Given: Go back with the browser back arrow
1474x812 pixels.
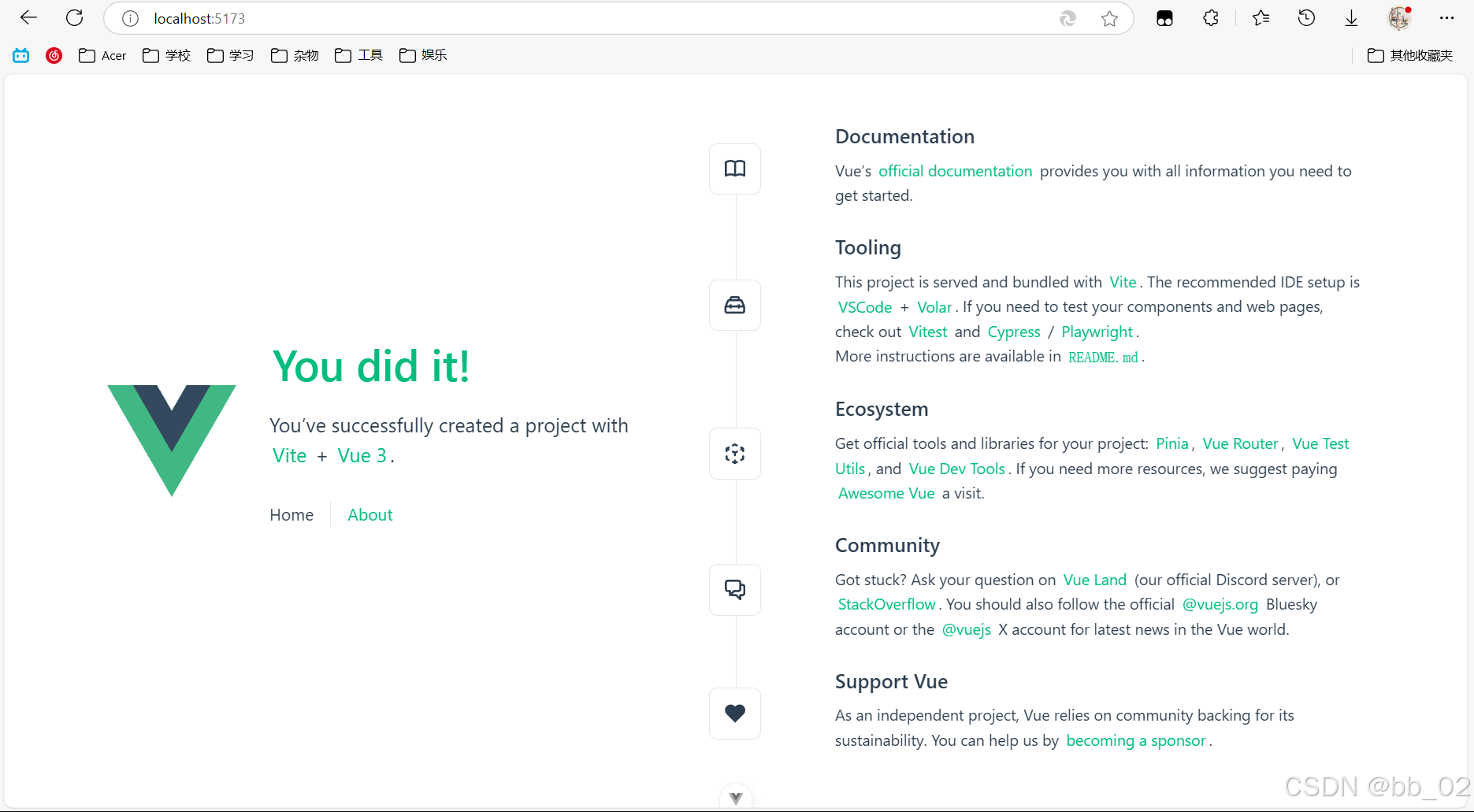Looking at the screenshot, I should (29, 17).
